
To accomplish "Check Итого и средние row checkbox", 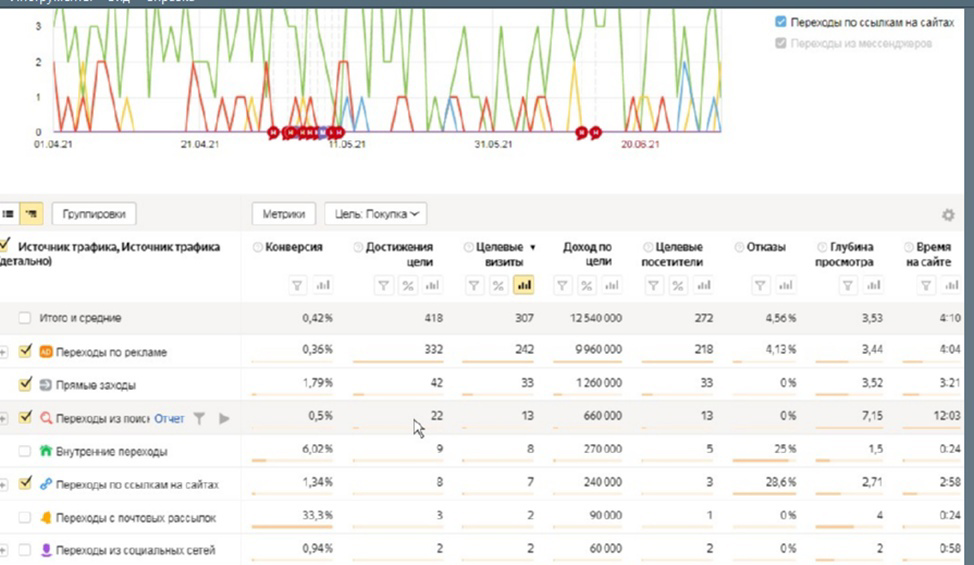I will coord(25,318).
